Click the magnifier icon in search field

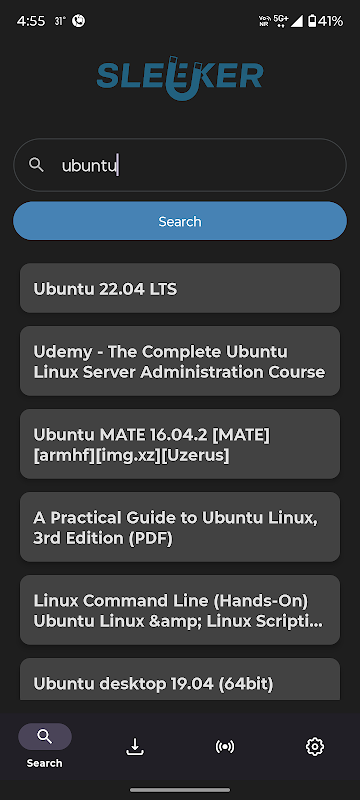point(36,165)
